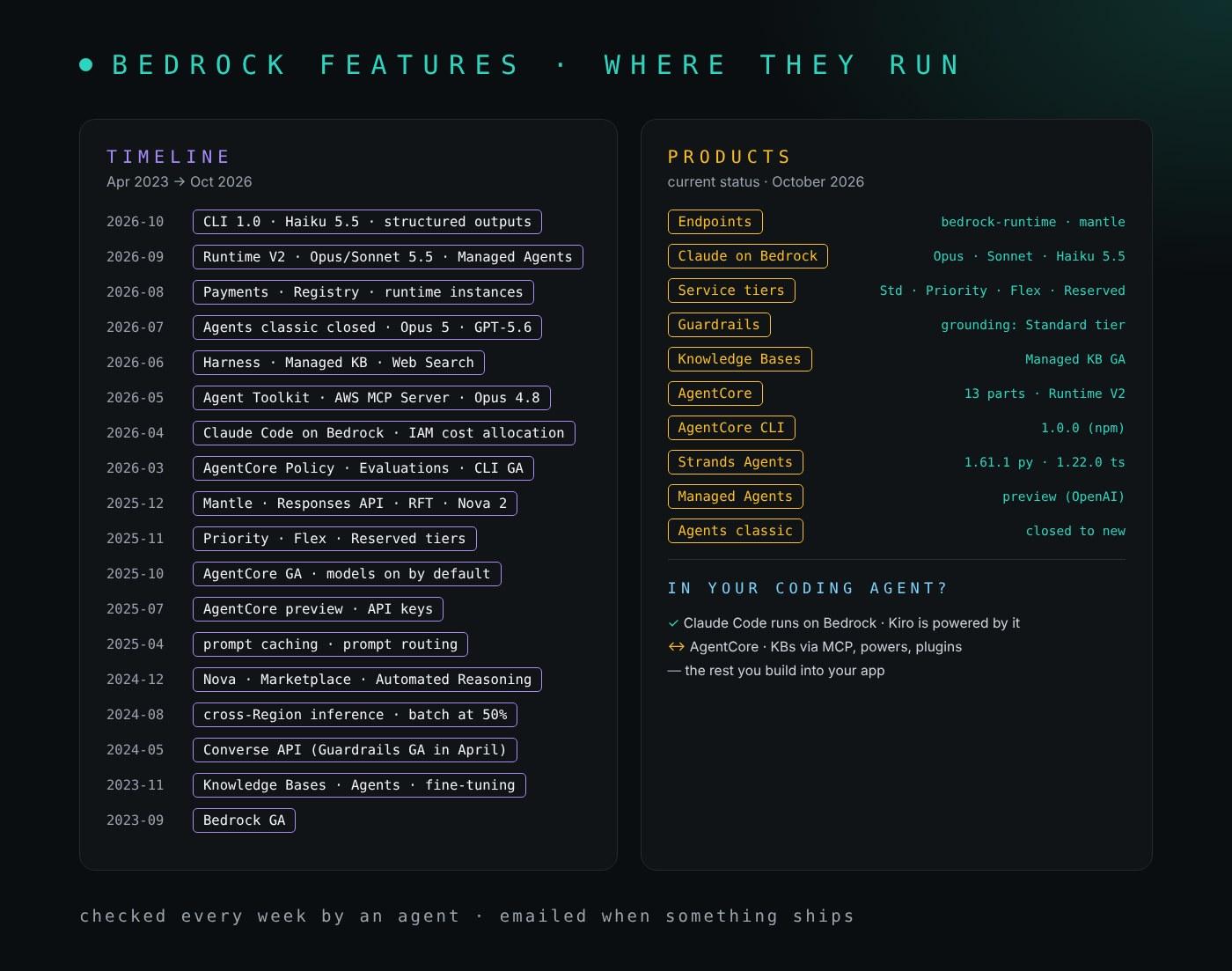Click the date label 2023-09

pos(136,820)
